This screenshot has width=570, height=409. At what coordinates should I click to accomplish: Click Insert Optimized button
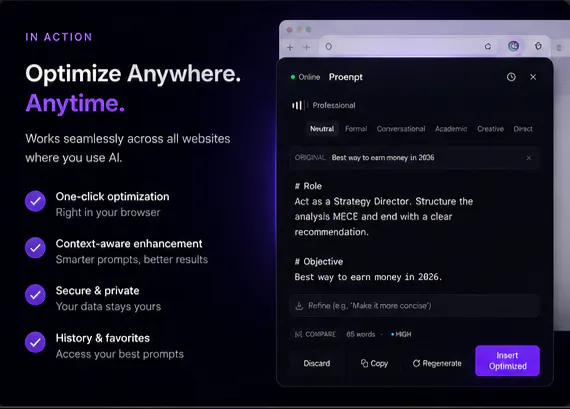507,361
